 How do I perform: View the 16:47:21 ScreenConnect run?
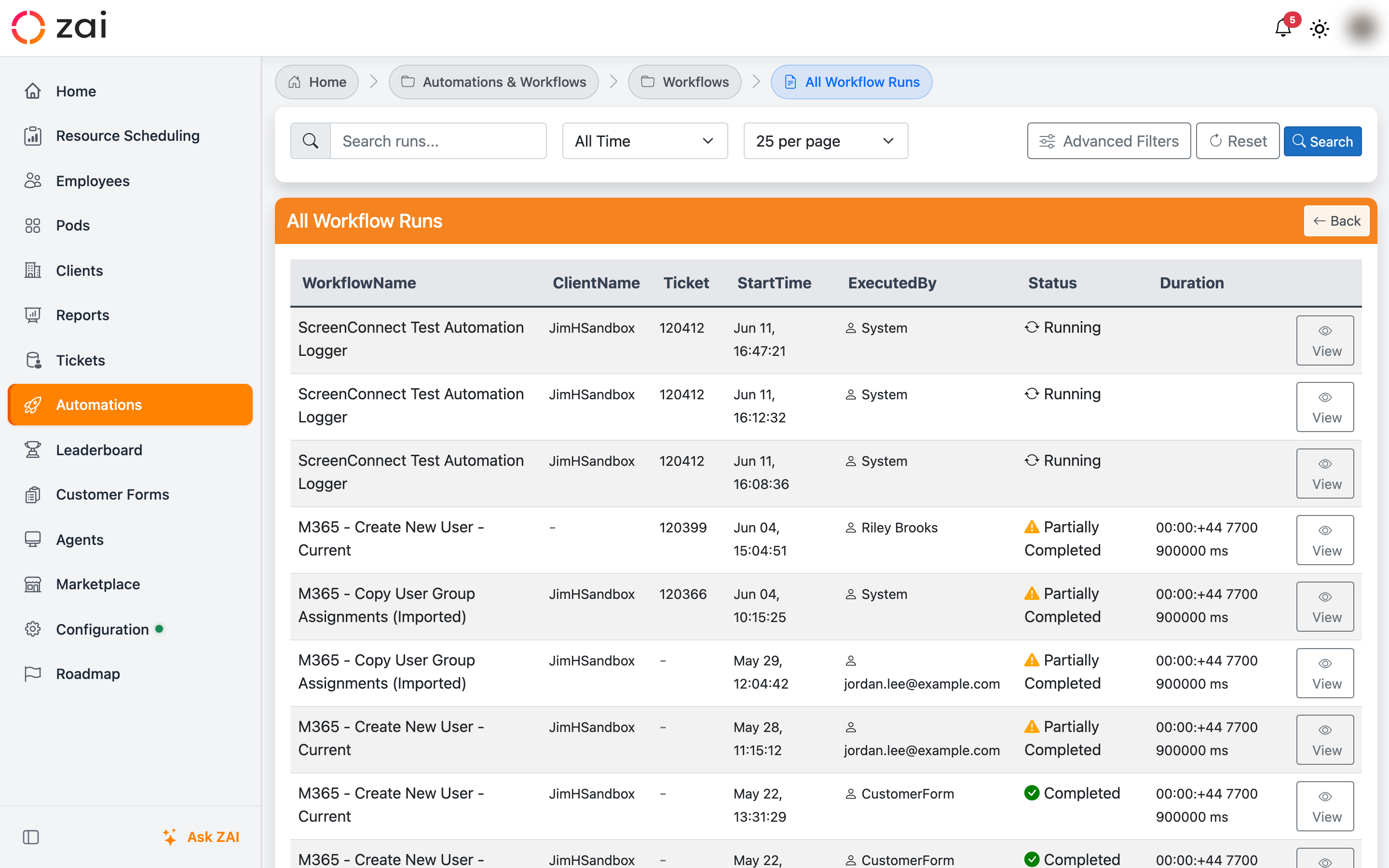[x=1325, y=340]
